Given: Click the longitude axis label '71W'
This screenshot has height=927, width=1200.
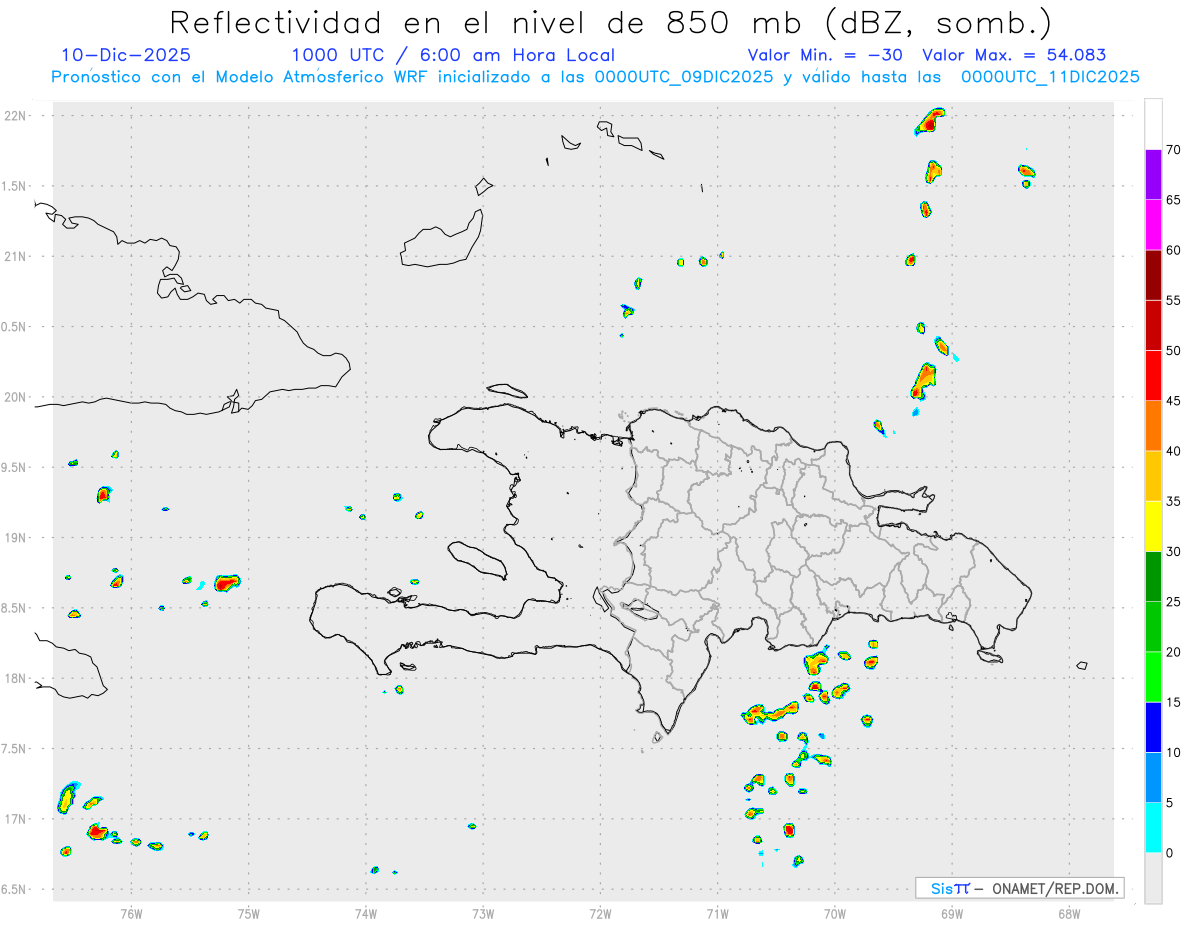Looking at the screenshot, I should (717, 913).
